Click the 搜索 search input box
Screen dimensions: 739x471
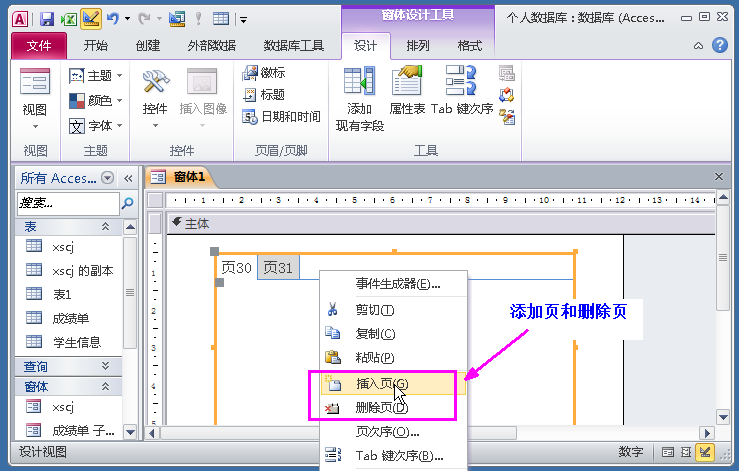tap(68, 203)
